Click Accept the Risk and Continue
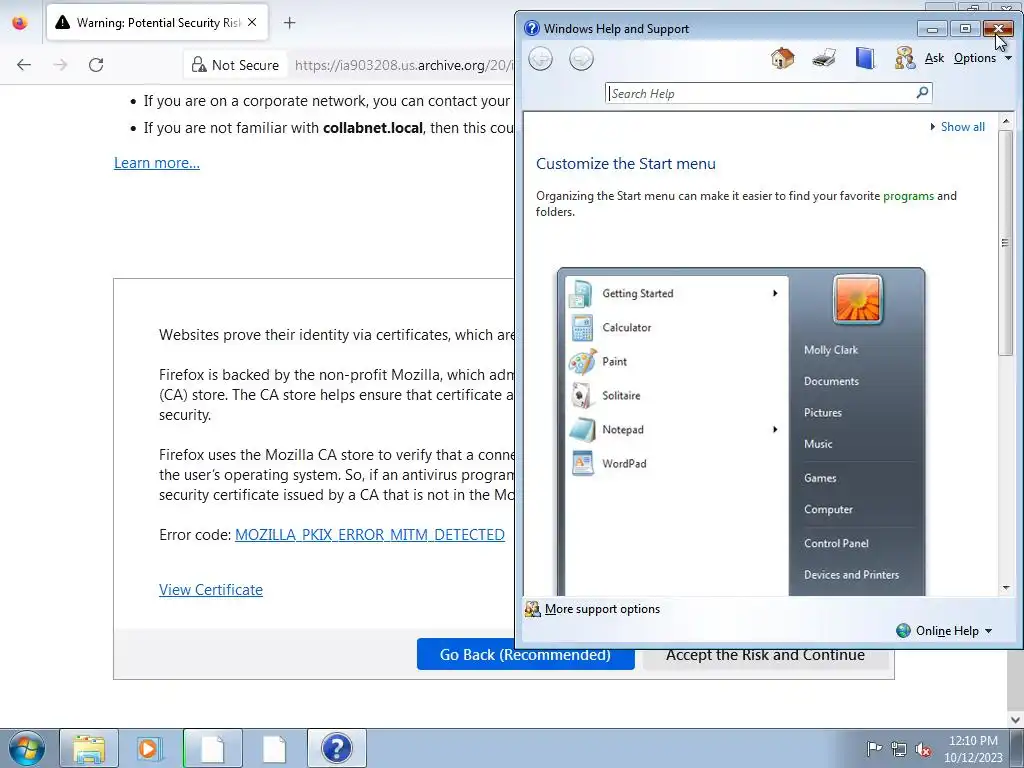This screenshot has width=1024, height=768. coord(765,655)
